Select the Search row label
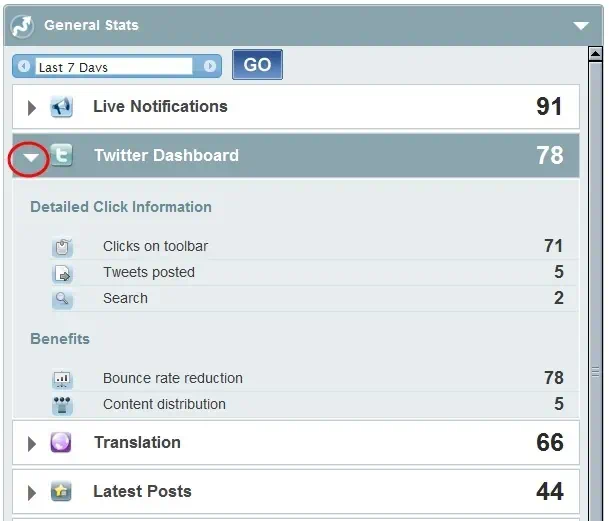Image resolution: width=609 pixels, height=521 pixels. [x=125, y=298]
